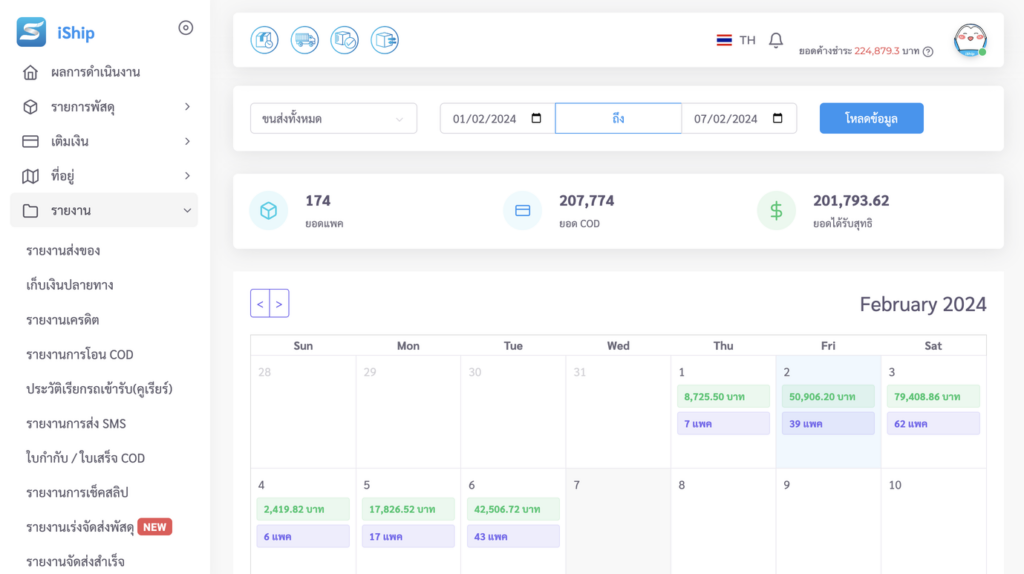Go to next calendar month
Viewport: 1024px width, 574px height.
coord(279,303)
